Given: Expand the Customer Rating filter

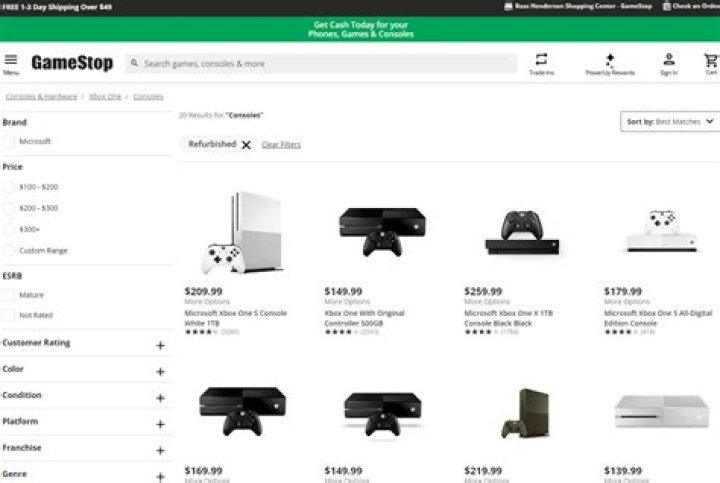Looking at the screenshot, I should 160,345.
